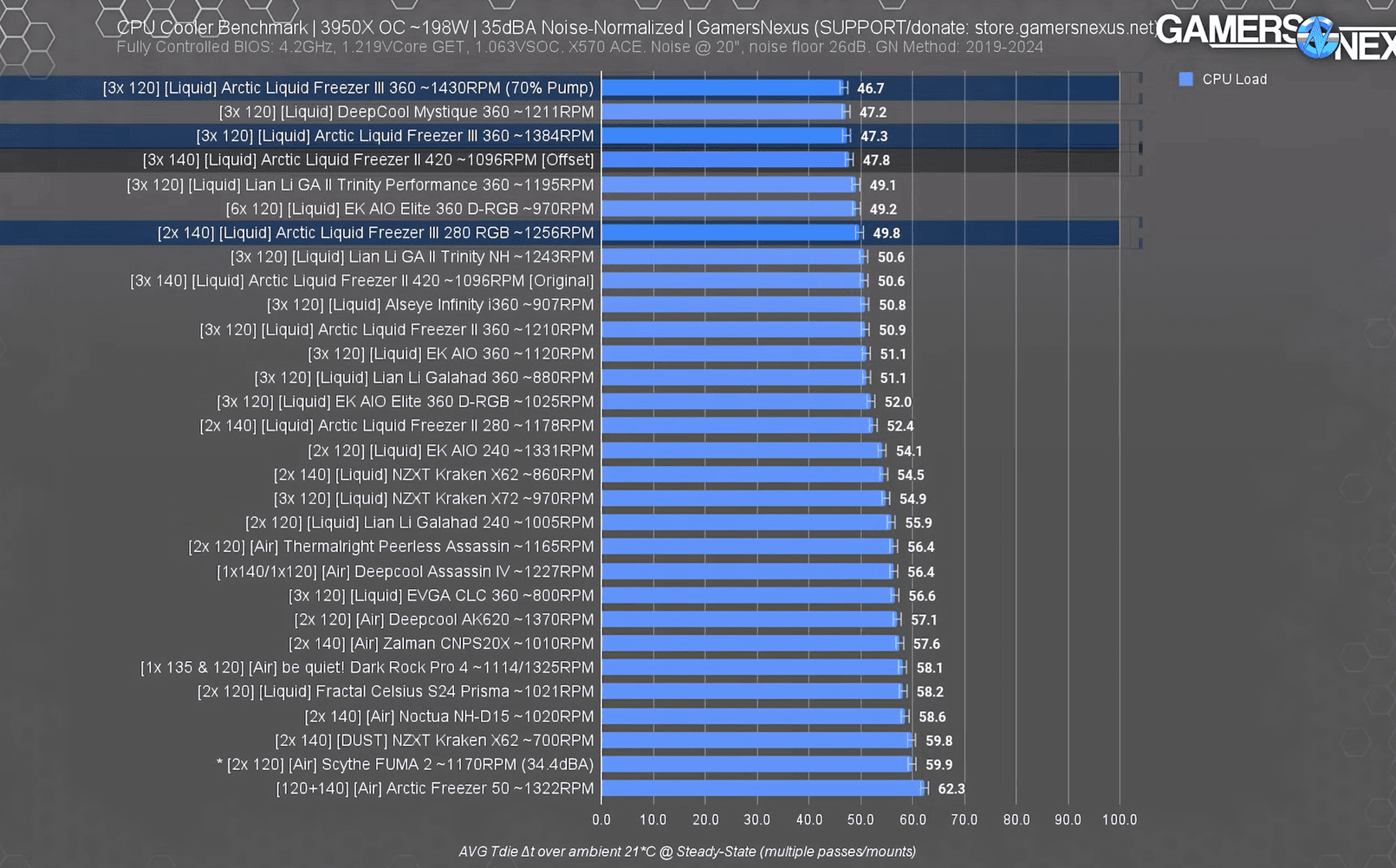Select Fractal Celsius S24 Prisma ~1021RPM label
This screenshot has width=1396, height=868.
[x=396, y=692]
